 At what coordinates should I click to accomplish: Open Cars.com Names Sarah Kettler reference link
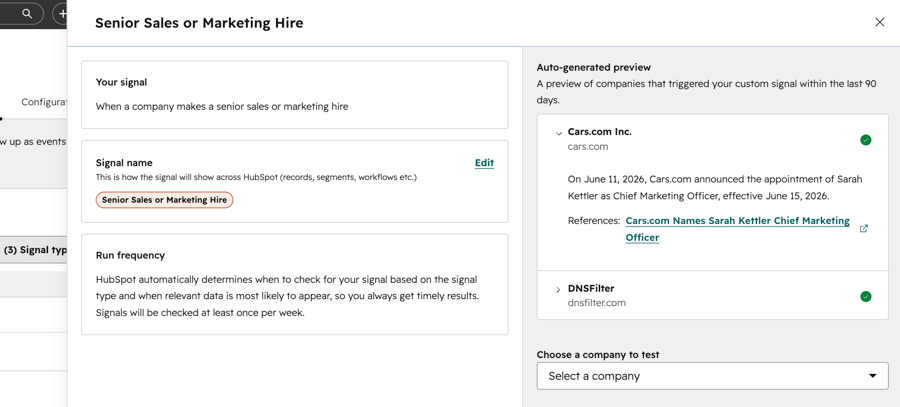(737, 229)
